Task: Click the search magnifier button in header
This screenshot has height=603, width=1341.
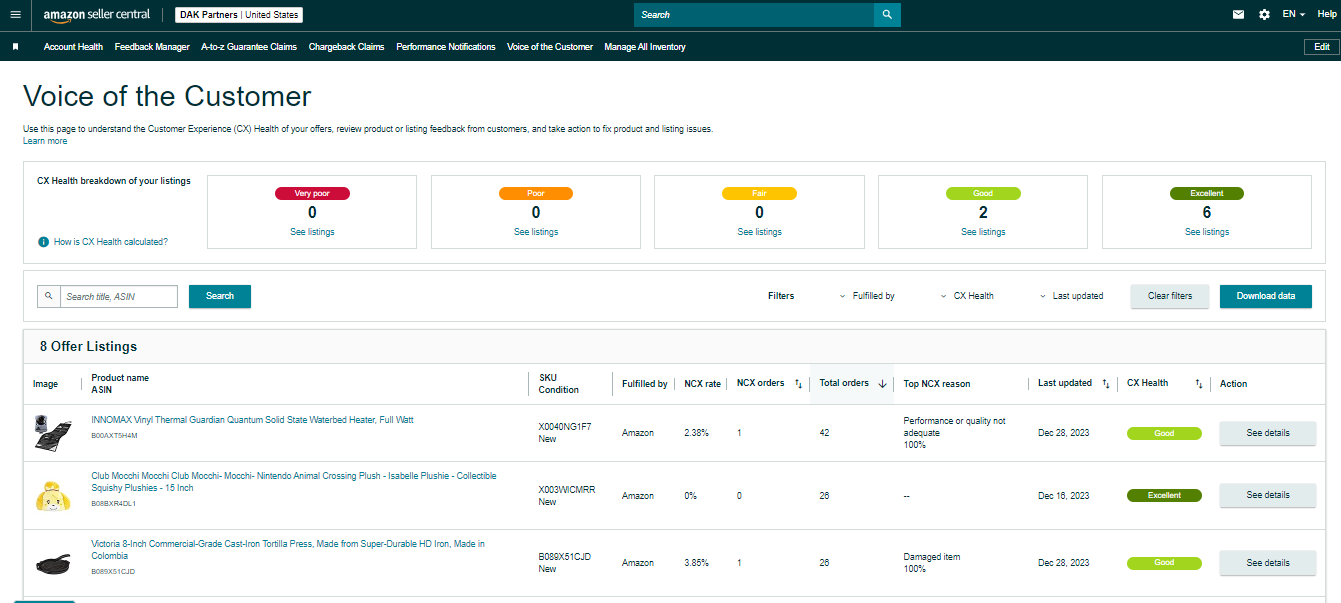Action: [x=887, y=15]
